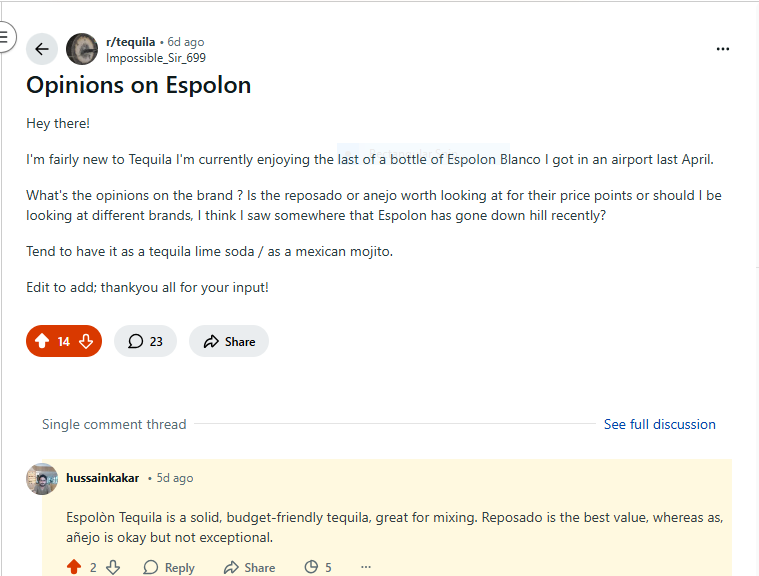Open the hamburger navigation menu
The width and height of the screenshot is (759, 576).
coord(4,37)
